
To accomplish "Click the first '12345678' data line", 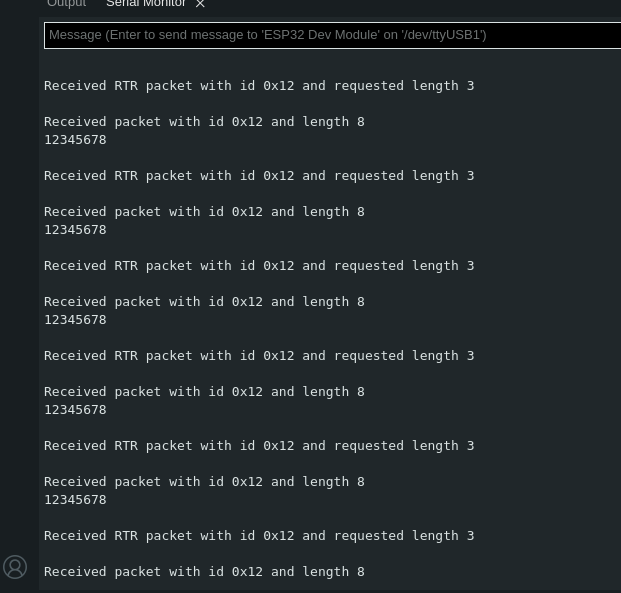I will tap(75, 140).
